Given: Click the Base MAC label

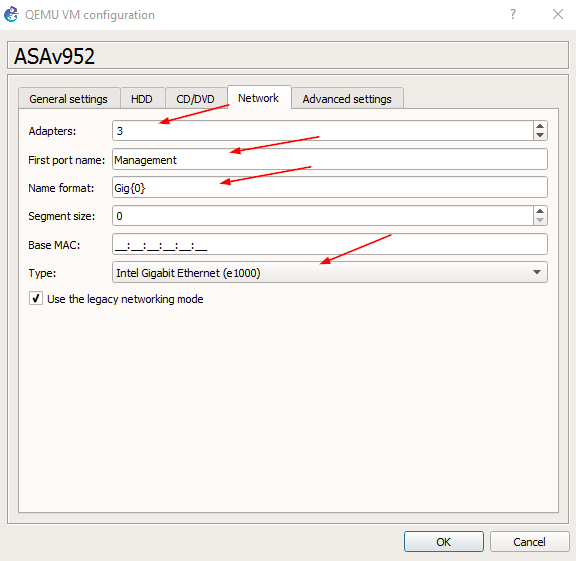Looking at the screenshot, I should [54, 245].
